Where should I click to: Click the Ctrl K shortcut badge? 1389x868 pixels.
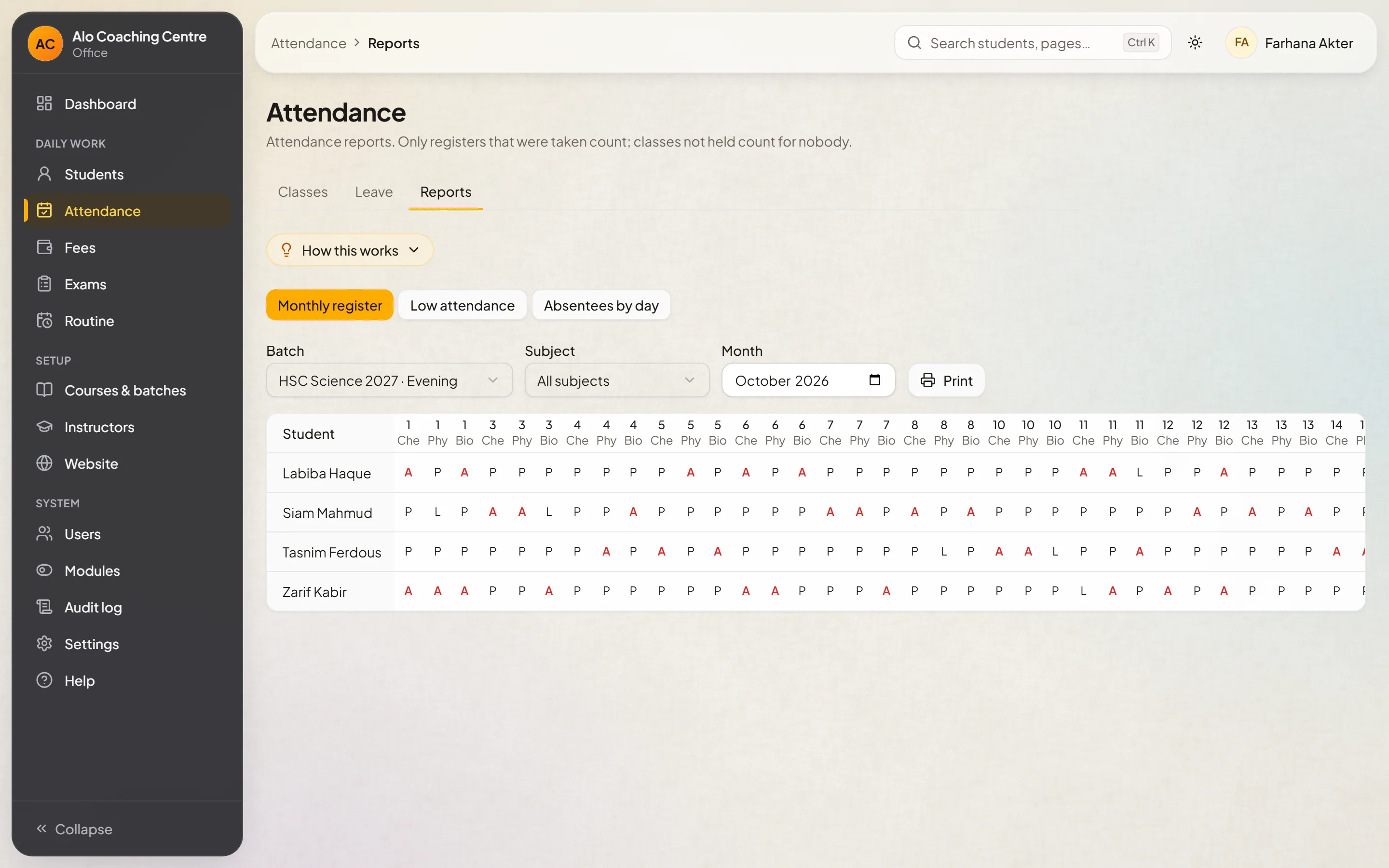click(x=1141, y=43)
